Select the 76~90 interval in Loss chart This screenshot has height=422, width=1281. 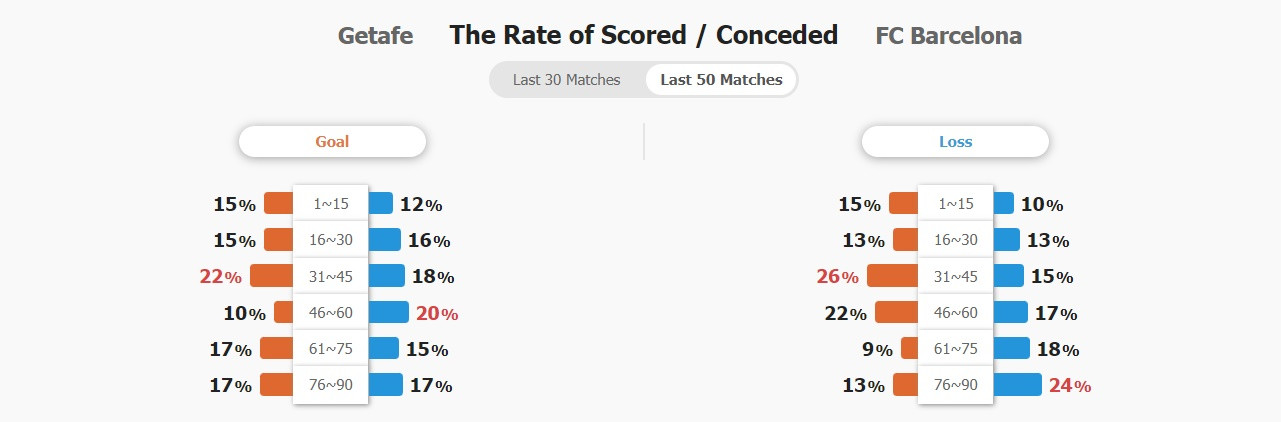coord(955,385)
